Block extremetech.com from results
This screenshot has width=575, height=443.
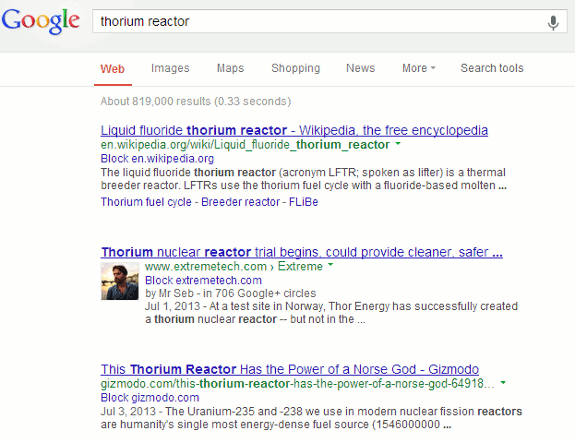pyautogui.click(x=203, y=281)
